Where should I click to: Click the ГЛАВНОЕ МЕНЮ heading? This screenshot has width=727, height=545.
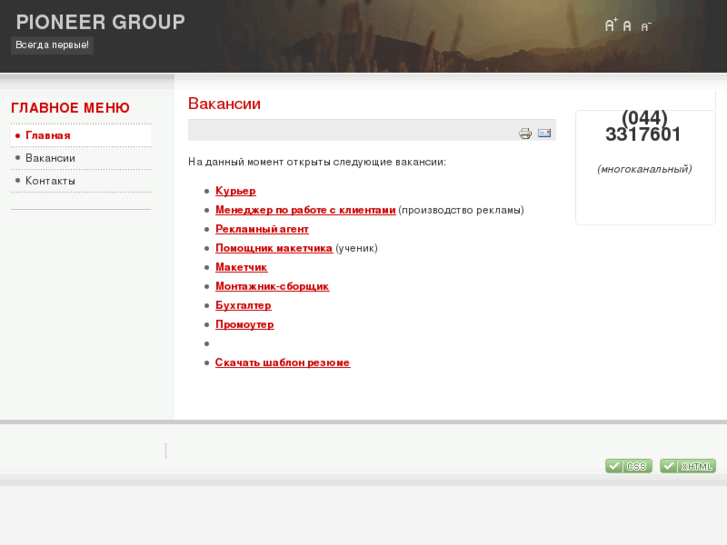tap(70, 108)
